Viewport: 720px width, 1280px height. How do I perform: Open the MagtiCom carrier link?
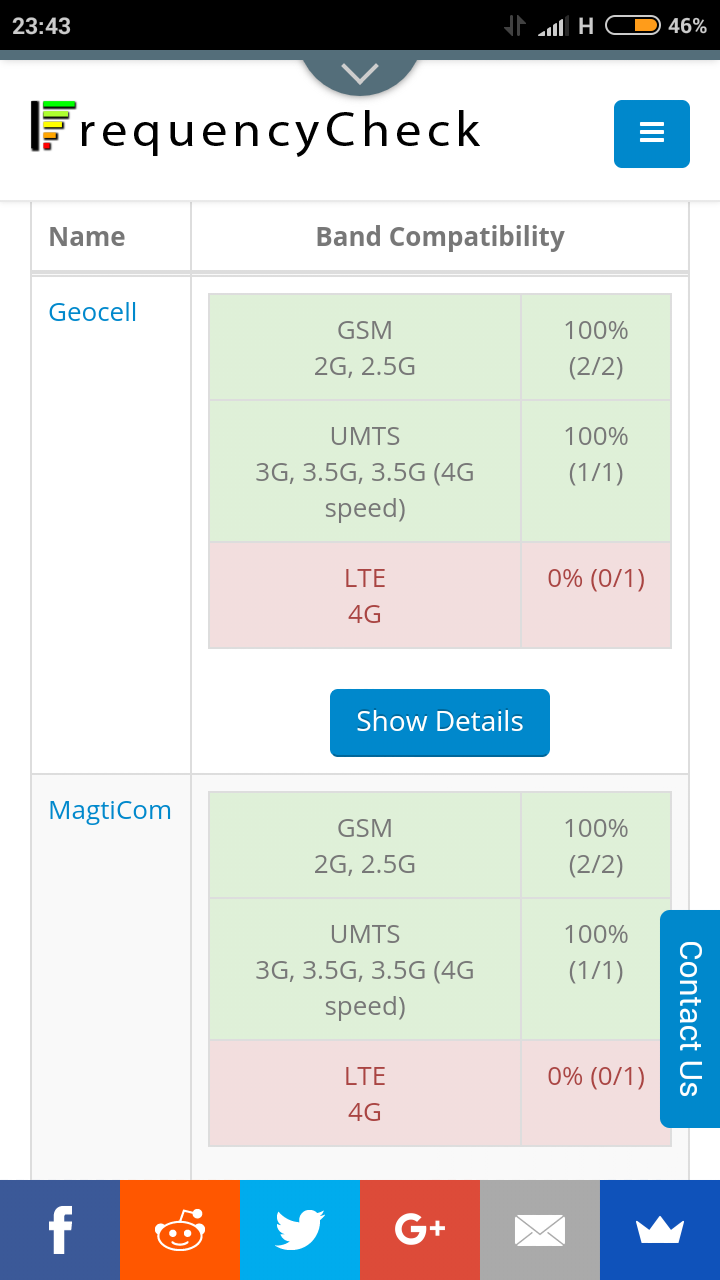(x=110, y=810)
